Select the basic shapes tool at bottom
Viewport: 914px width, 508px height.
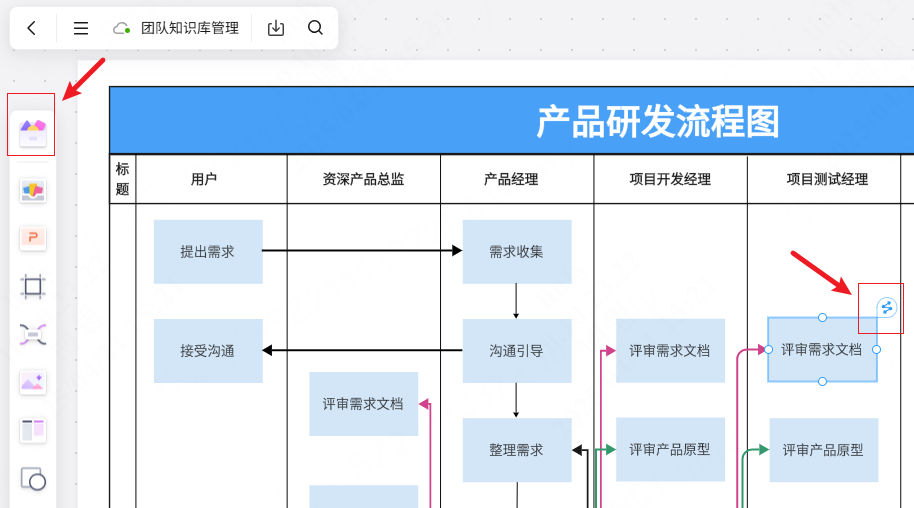coord(33,479)
